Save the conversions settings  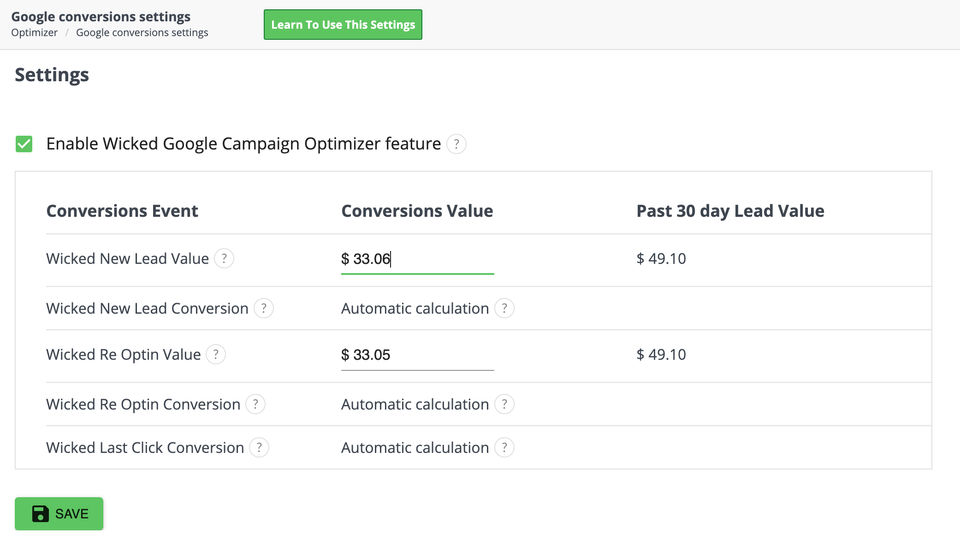[x=59, y=514]
